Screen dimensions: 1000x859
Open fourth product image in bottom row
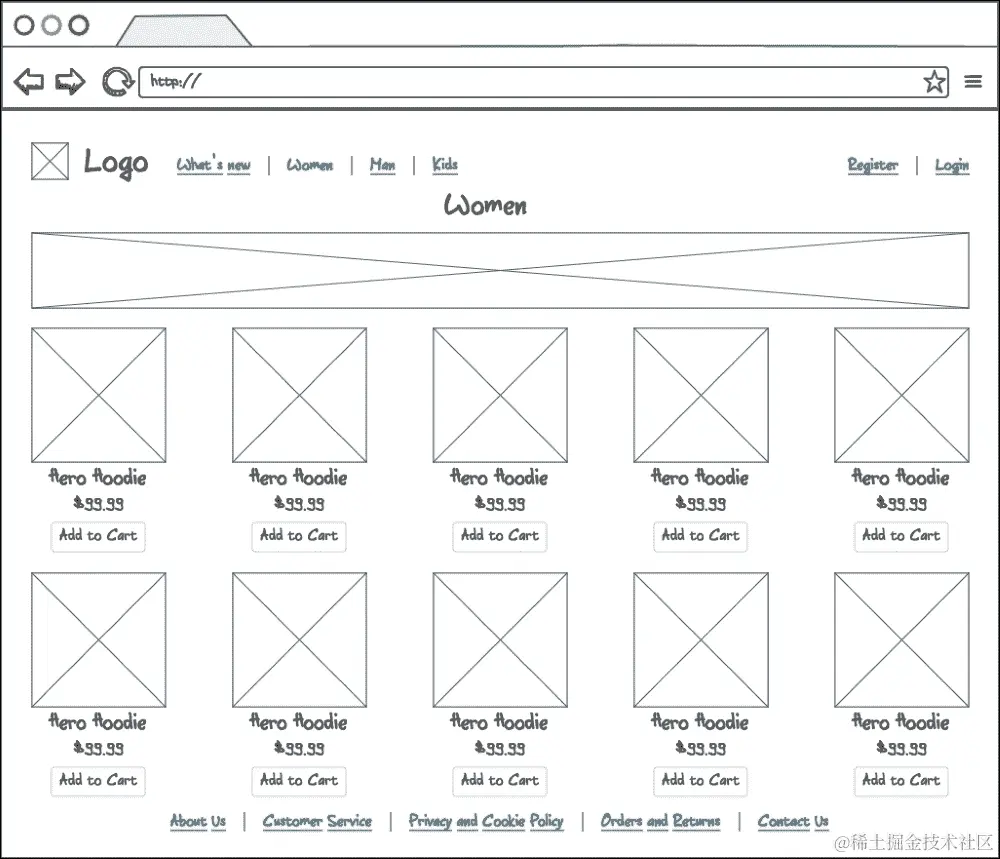coord(701,640)
